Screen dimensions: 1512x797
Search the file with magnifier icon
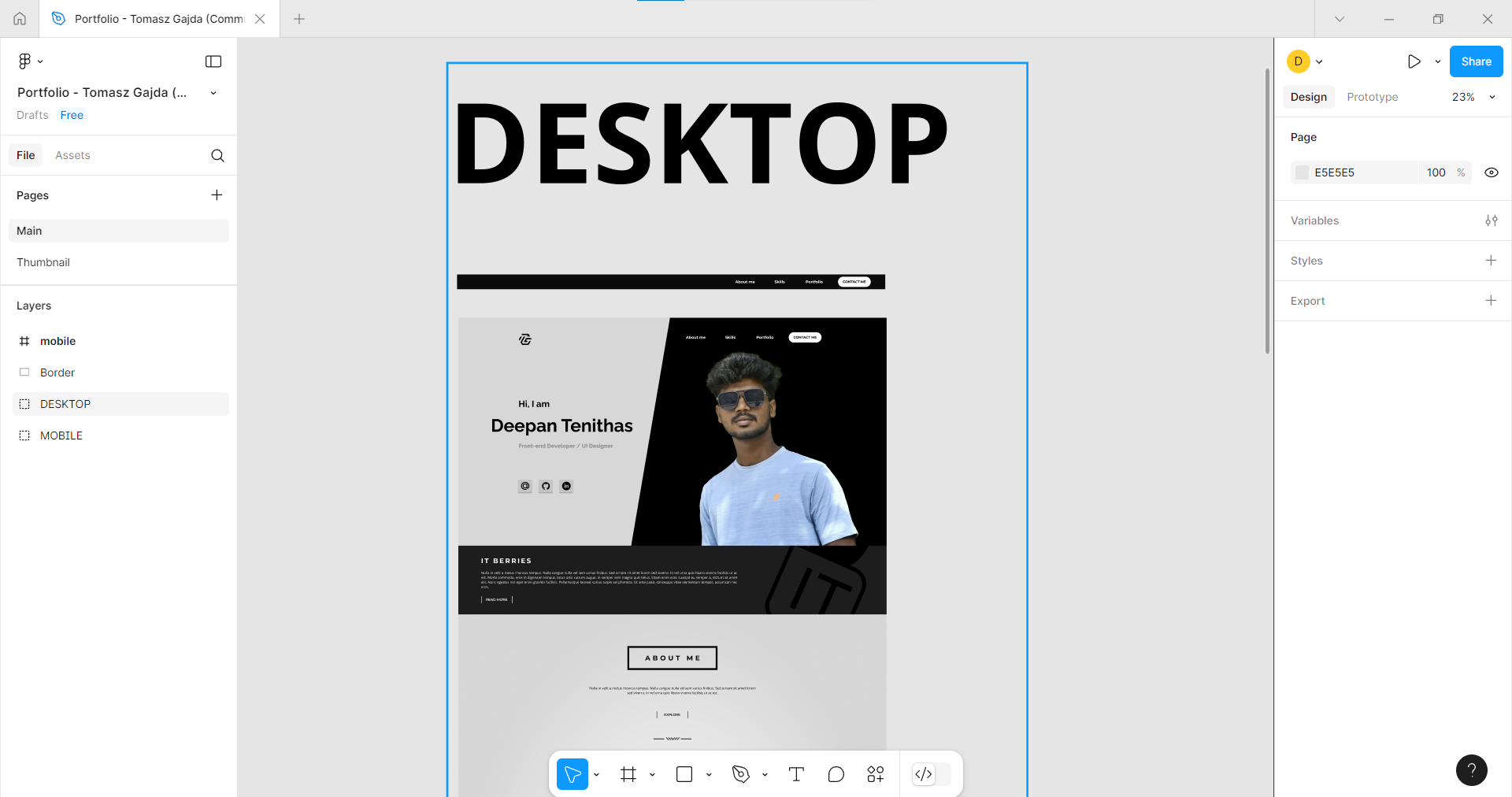click(217, 155)
